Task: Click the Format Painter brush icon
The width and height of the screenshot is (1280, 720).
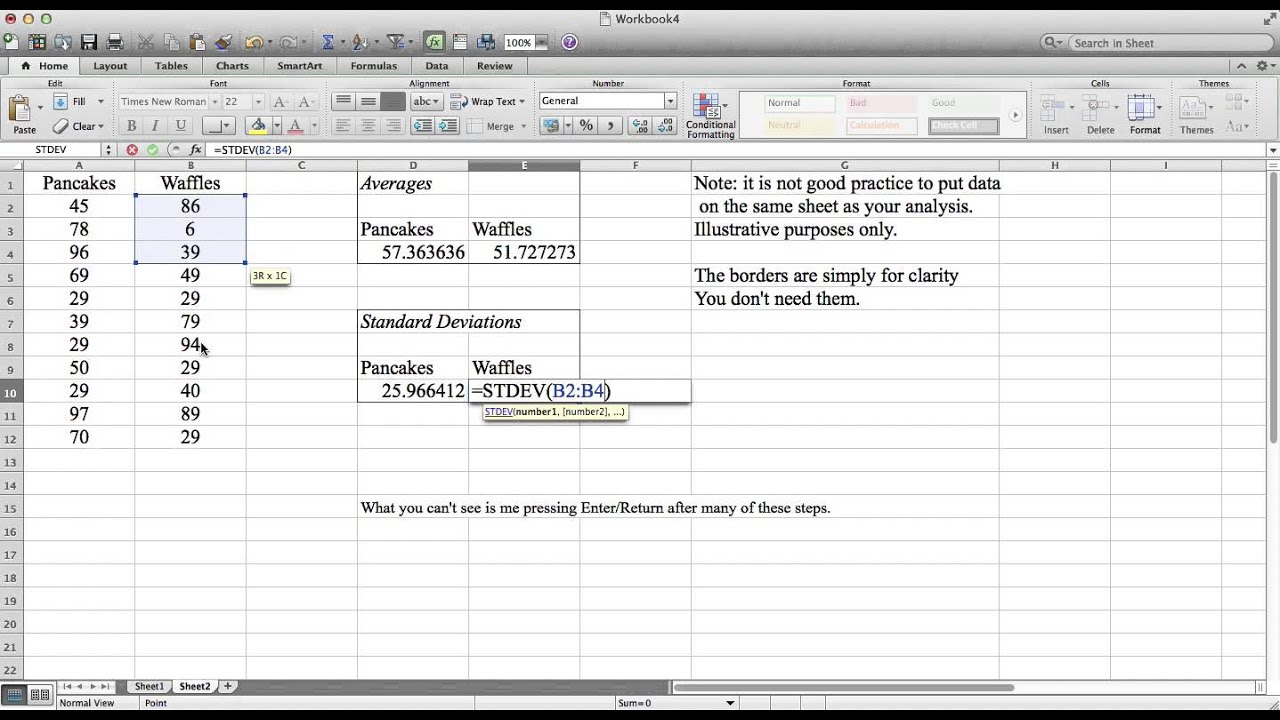Action: coord(224,42)
